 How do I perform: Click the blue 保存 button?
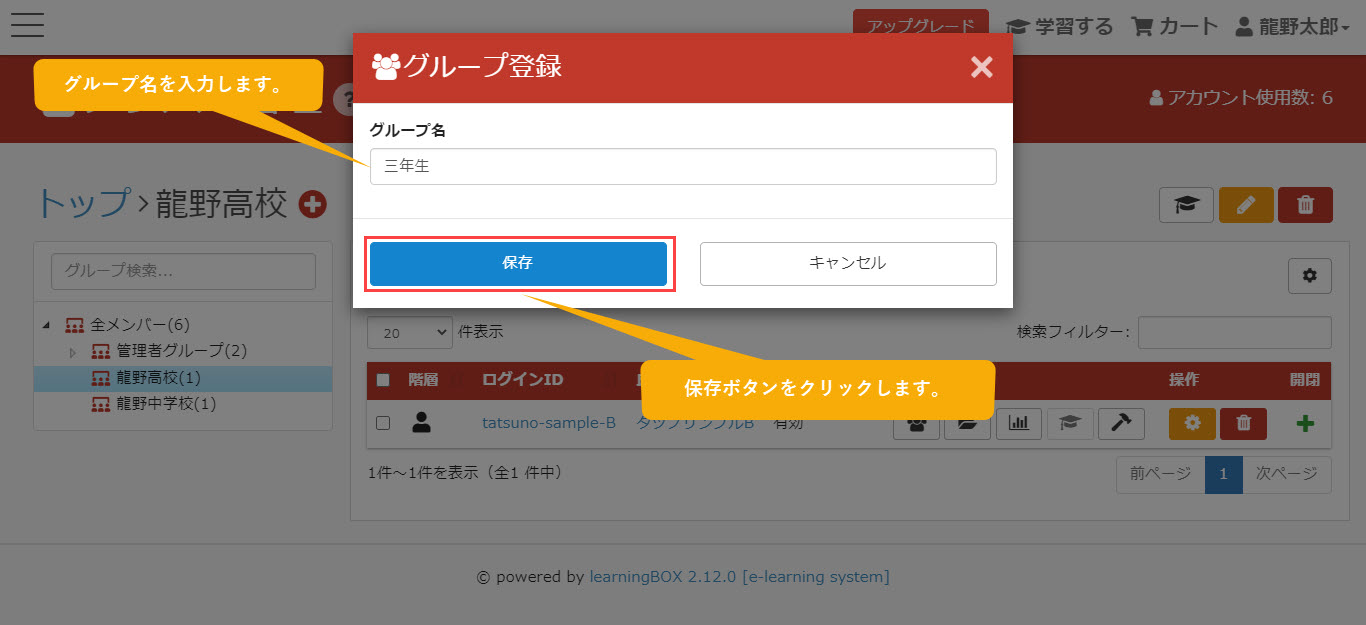518,264
